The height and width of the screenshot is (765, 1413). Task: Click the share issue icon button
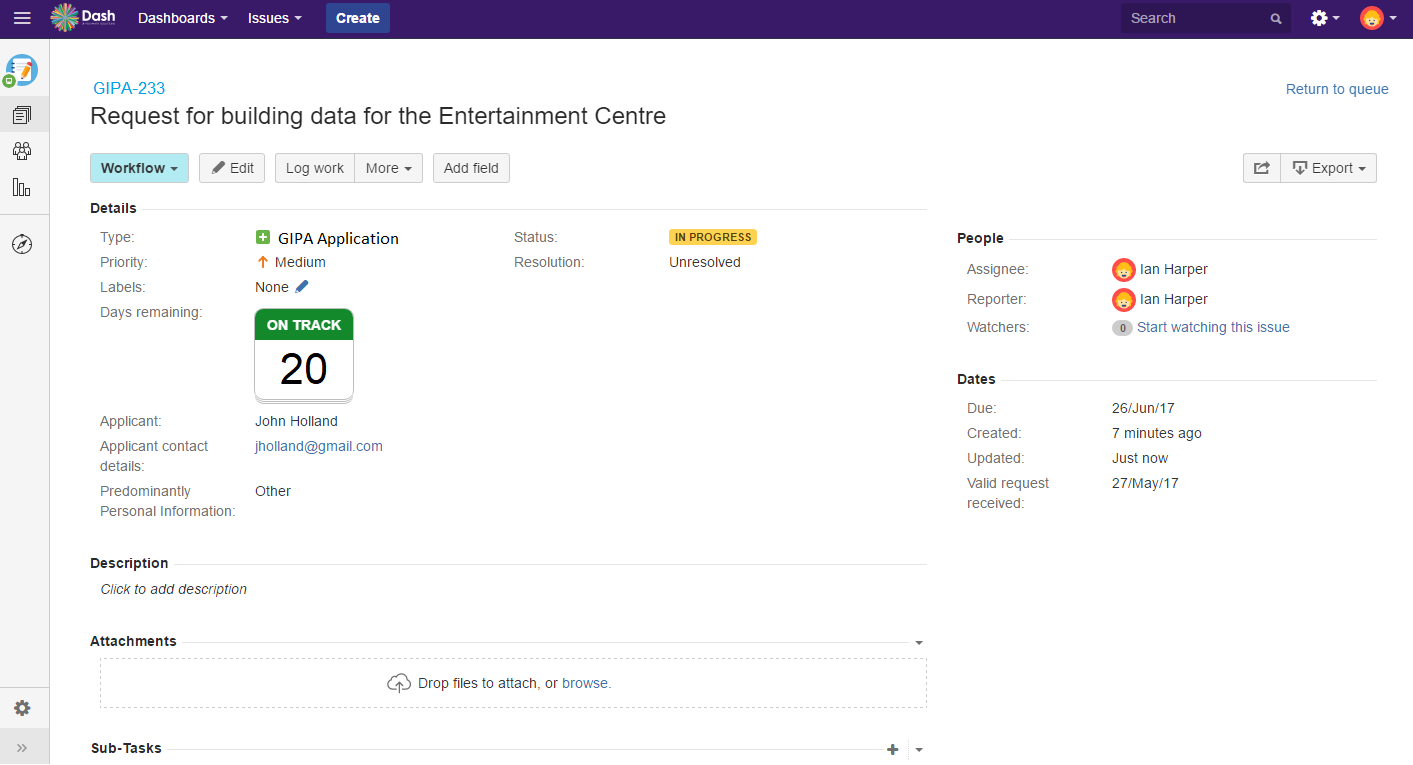pos(1261,168)
